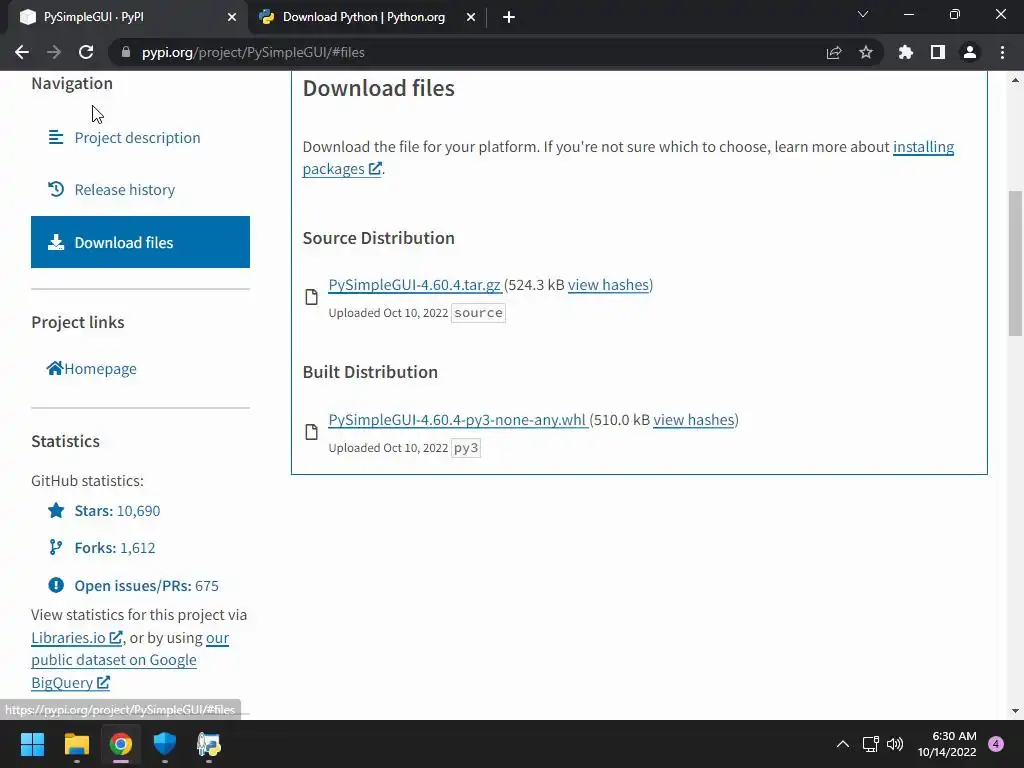The height and width of the screenshot is (768, 1024).
Task: Open Release history in navigation
Action: (125, 189)
